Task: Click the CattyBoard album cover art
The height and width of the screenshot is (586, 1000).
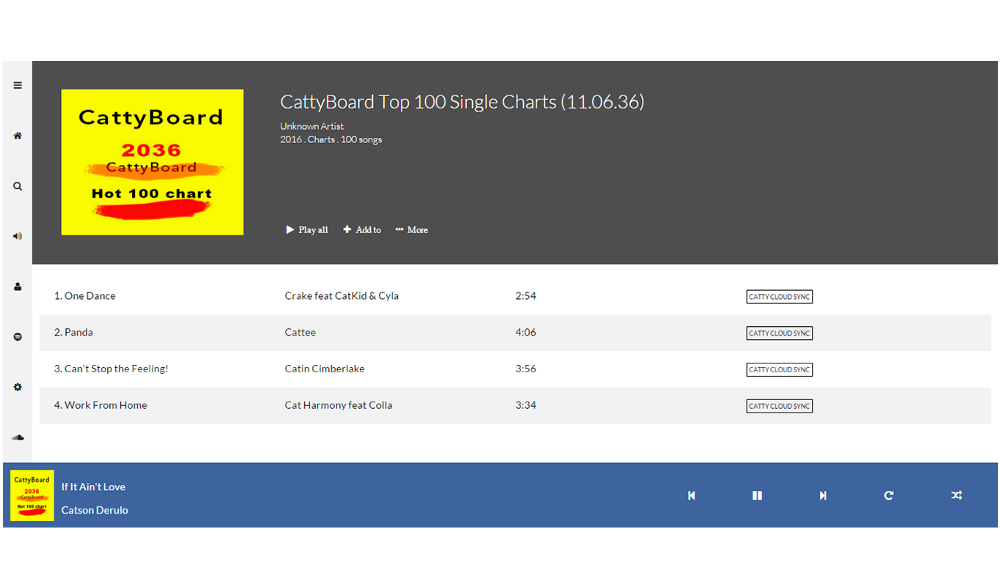Action: click(152, 162)
